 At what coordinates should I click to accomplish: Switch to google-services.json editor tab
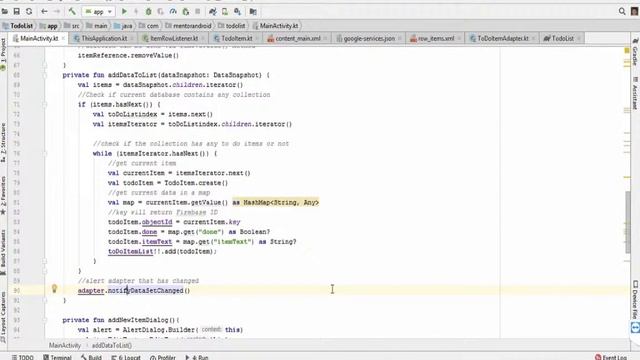[x=369, y=38]
